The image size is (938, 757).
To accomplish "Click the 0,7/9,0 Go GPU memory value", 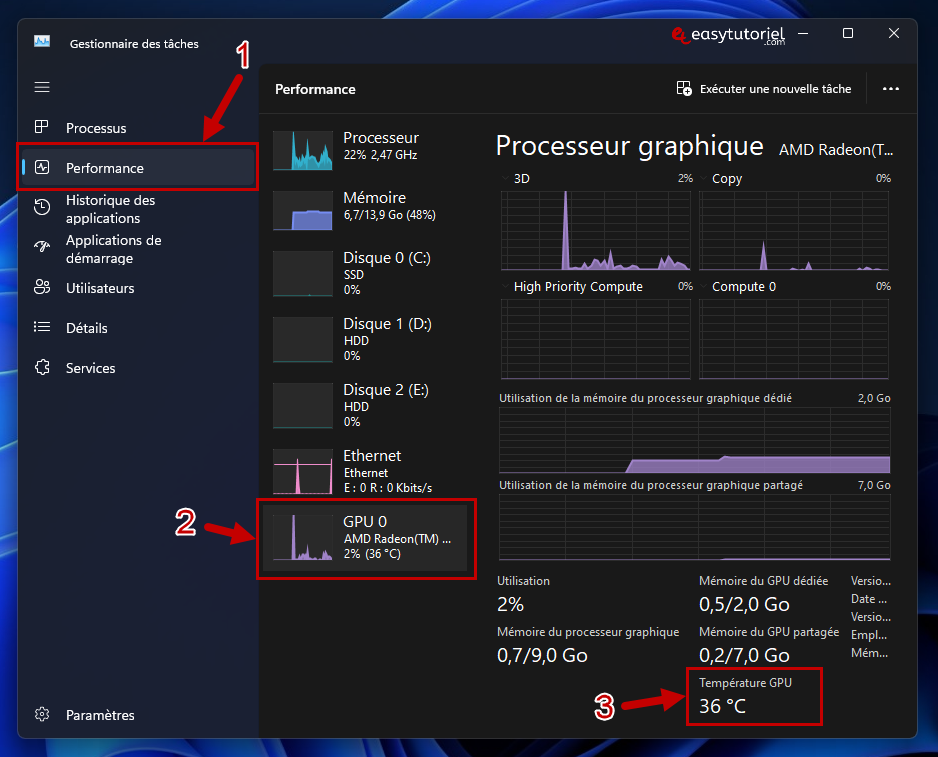I will pyautogui.click(x=542, y=655).
